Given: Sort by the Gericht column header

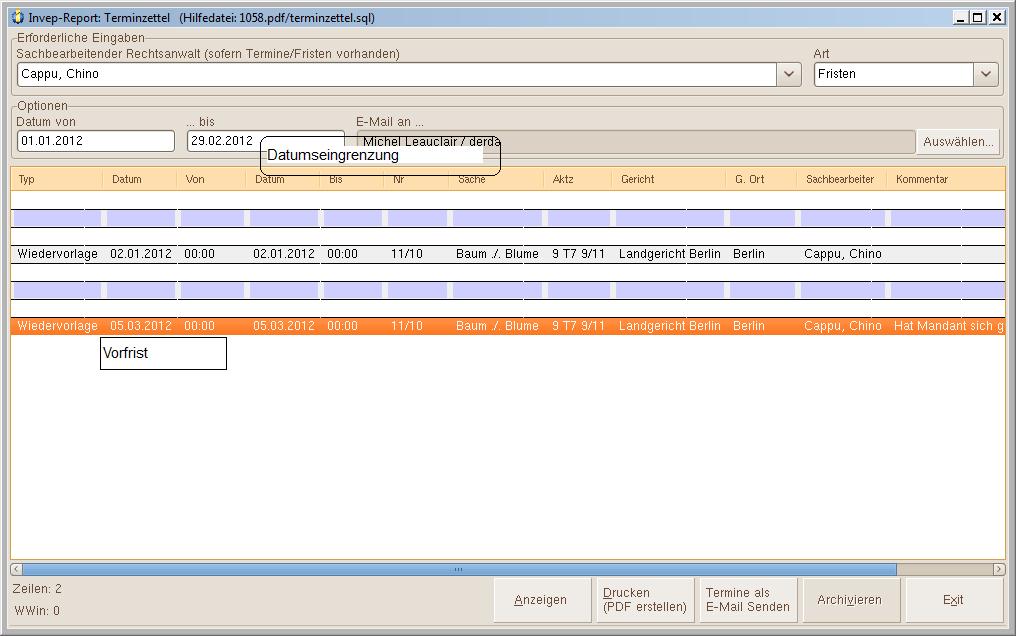Looking at the screenshot, I should [x=668, y=179].
